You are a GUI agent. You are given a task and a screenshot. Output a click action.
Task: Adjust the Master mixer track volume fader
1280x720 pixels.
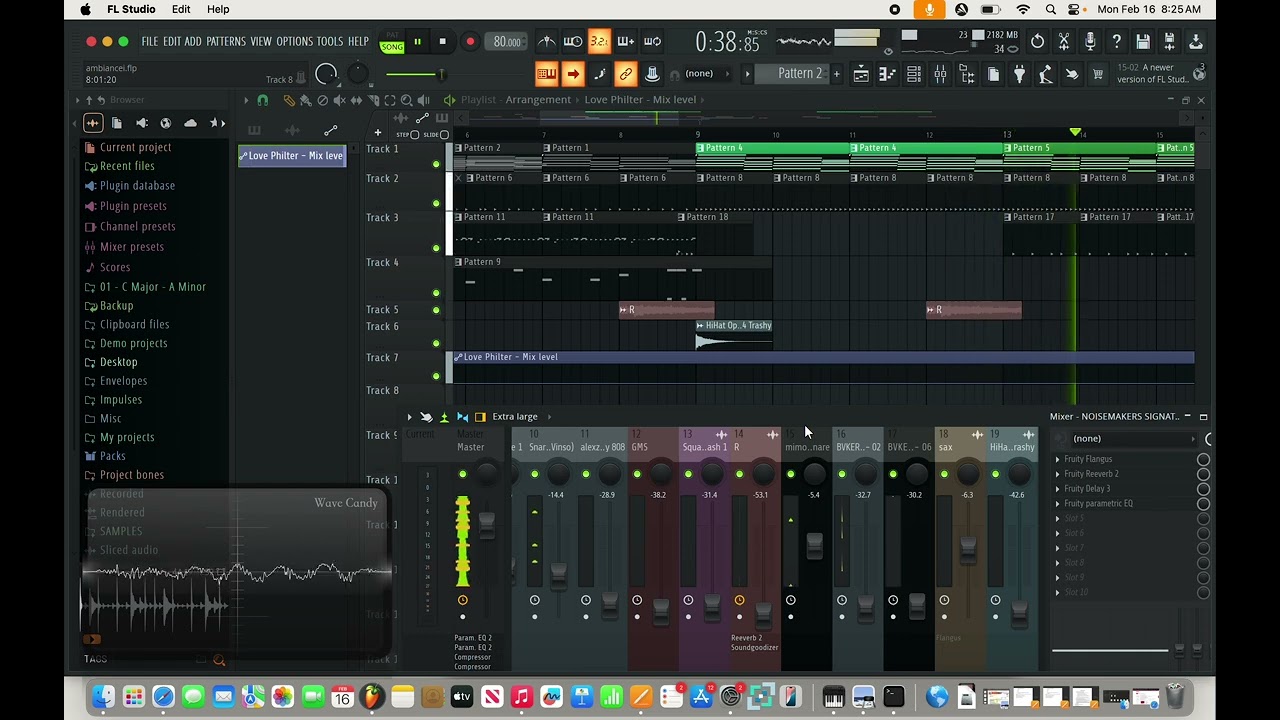(487, 525)
